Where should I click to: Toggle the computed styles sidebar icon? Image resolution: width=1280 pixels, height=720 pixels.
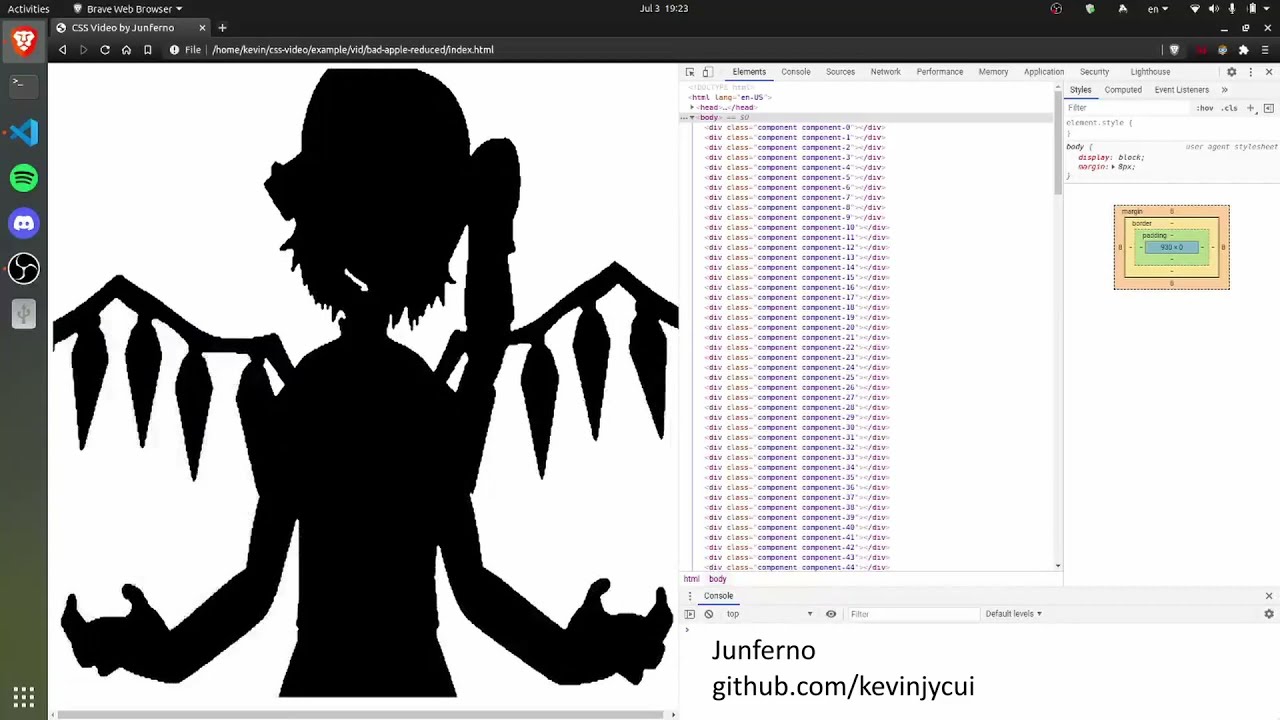click(1268, 108)
